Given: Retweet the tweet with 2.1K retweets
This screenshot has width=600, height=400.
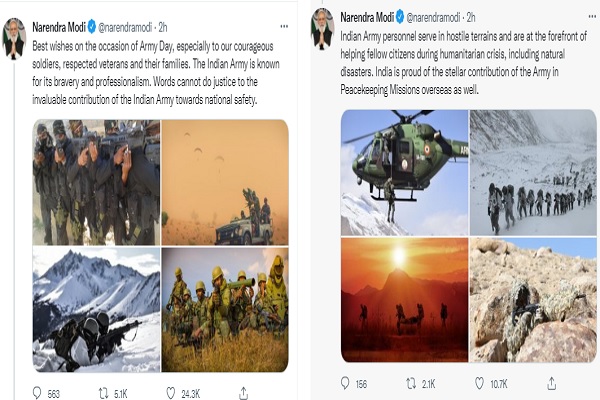Looking at the screenshot, I should click(412, 382).
